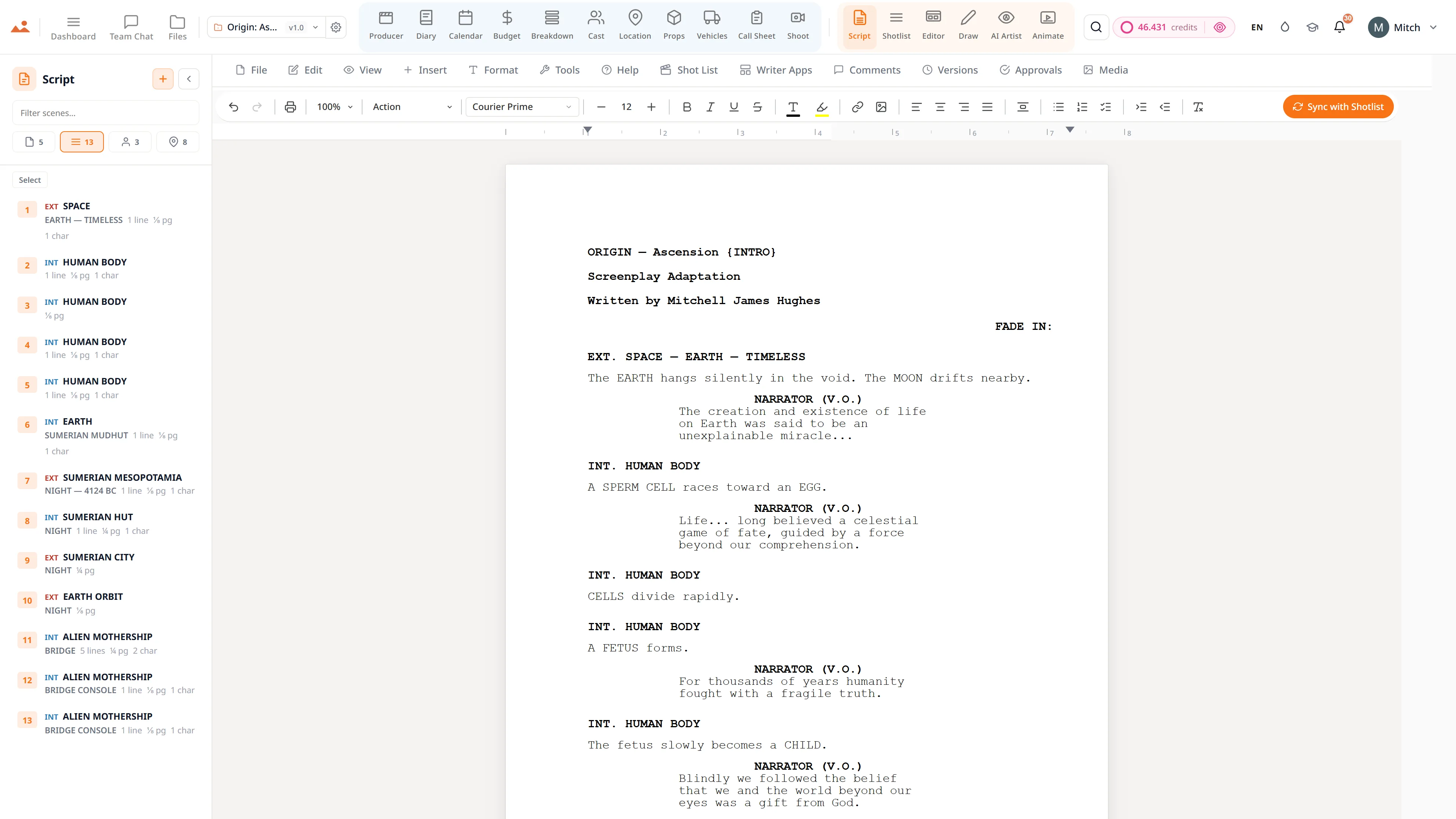Image resolution: width=1456 pixels, height=819 pixels.
Task: Add new scene with plus button
Action: click(x=163, y=79)
